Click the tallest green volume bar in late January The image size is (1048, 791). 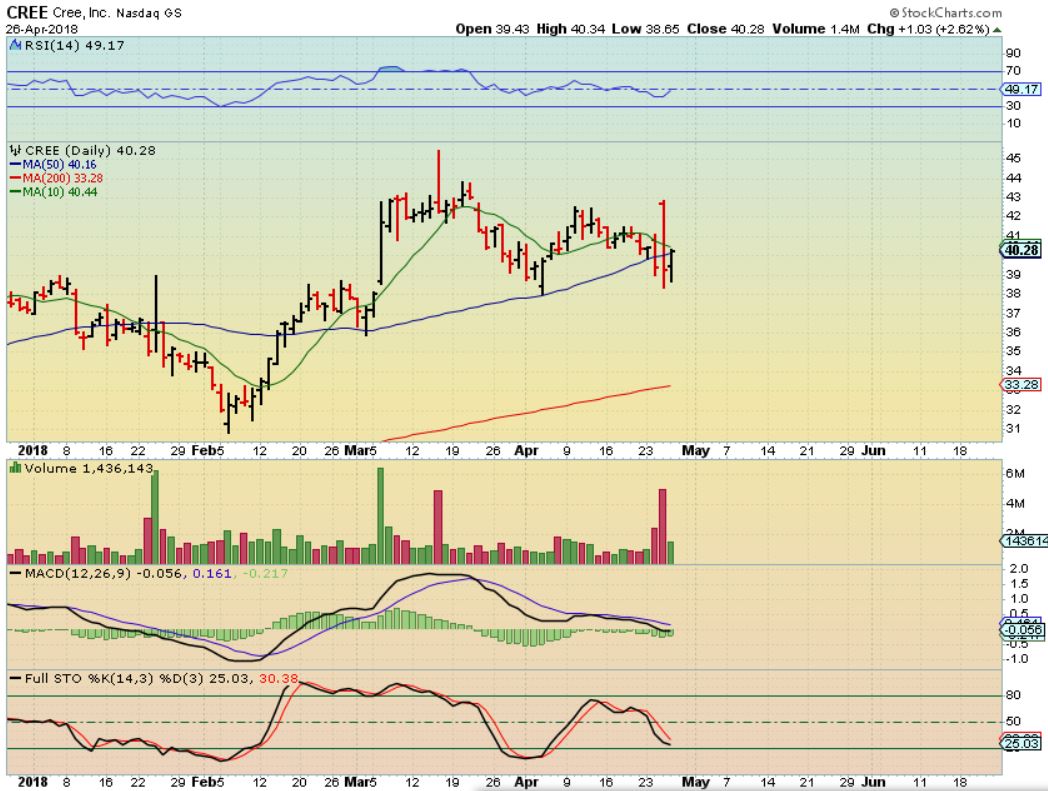click(x=155, y=517)
